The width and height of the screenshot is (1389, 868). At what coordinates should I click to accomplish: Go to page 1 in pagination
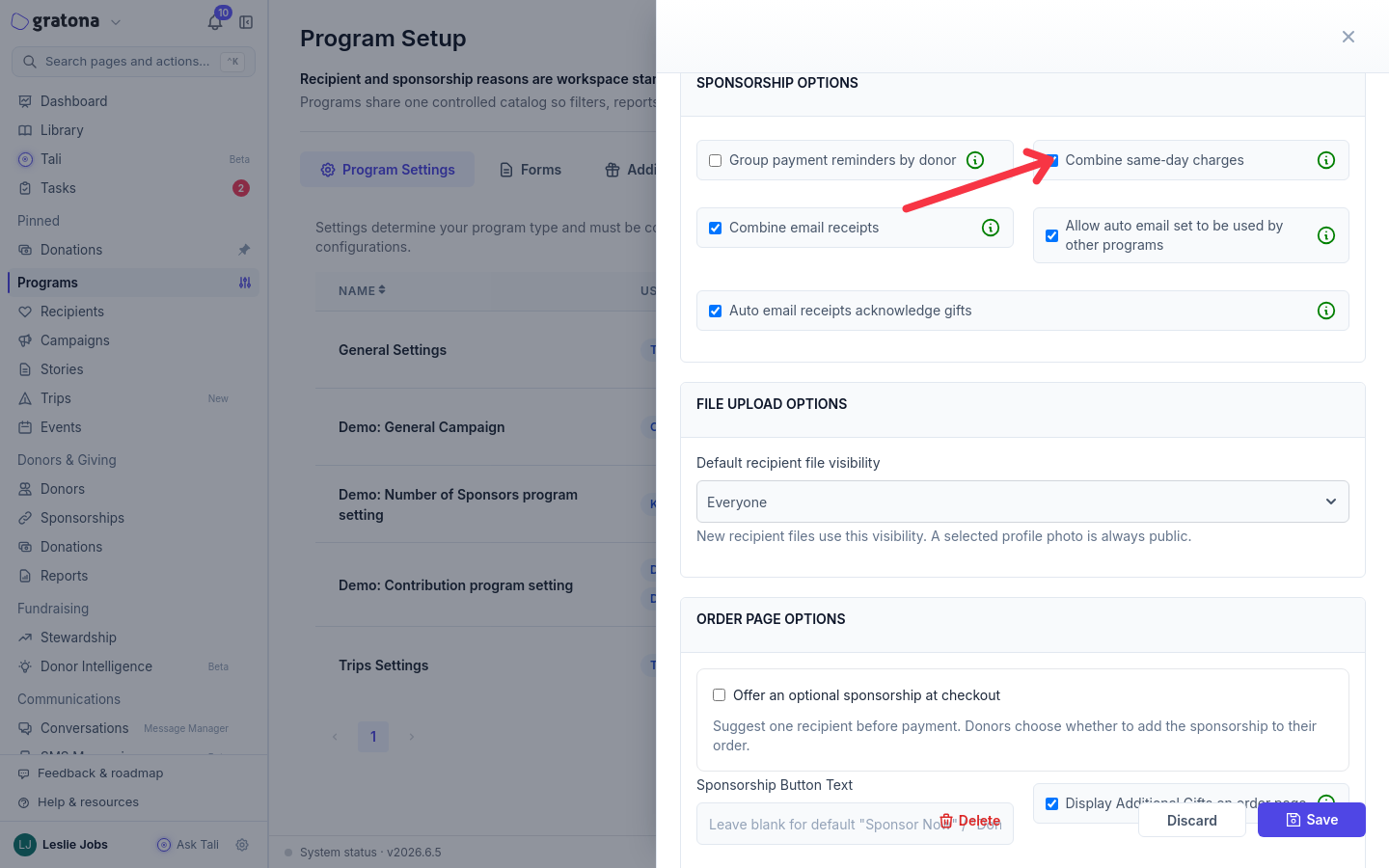[373, 737]
